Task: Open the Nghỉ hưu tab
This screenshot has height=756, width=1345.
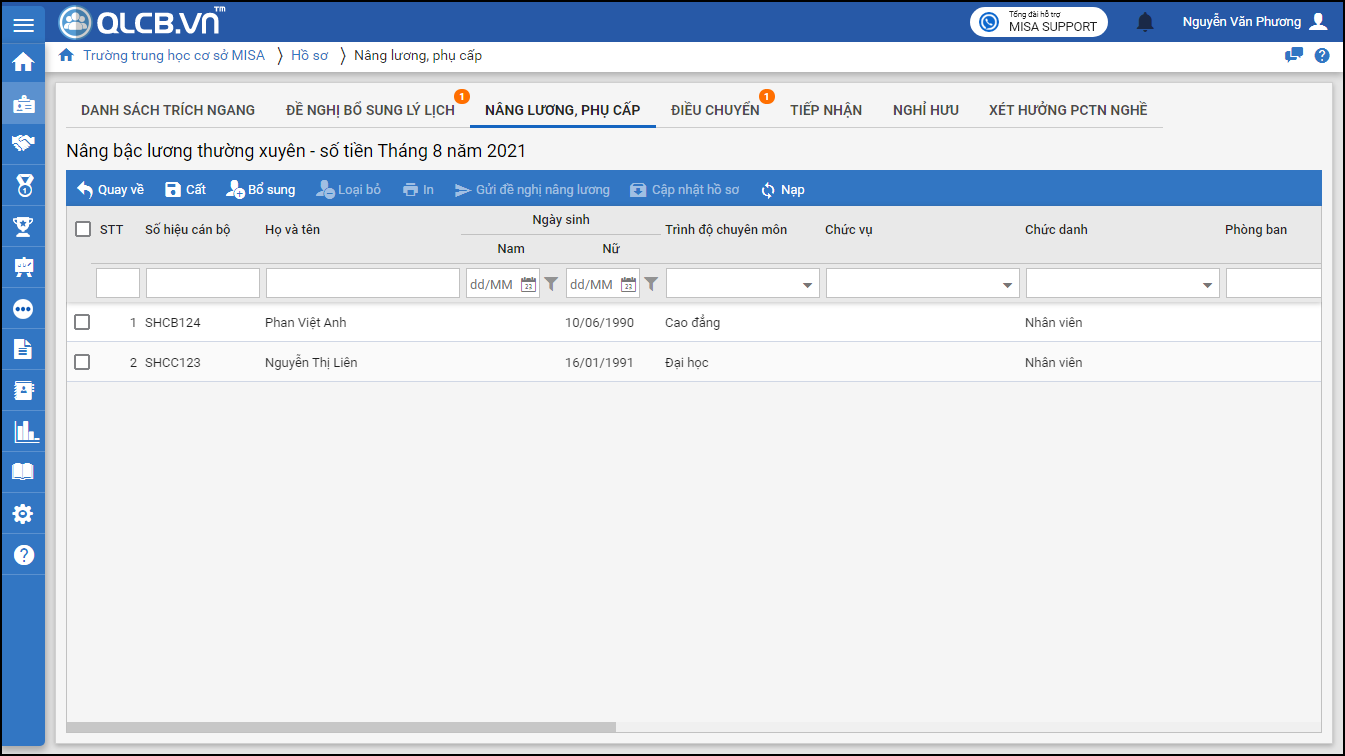Action: [x=925, y=110]
